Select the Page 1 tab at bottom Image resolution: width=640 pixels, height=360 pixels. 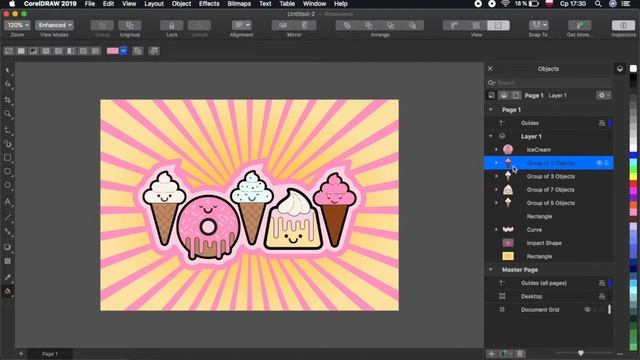pos(50,354)
